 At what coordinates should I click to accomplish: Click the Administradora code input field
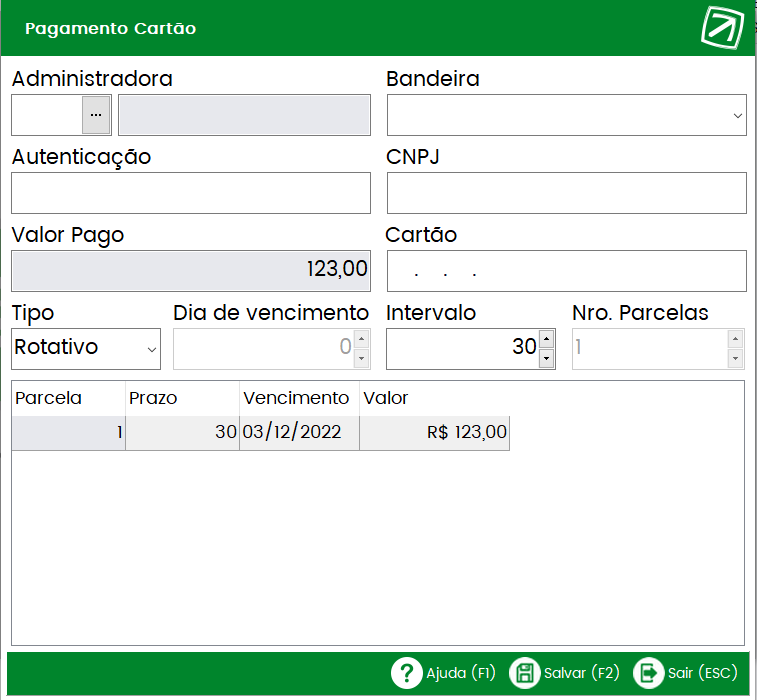[x=47, y=115]
